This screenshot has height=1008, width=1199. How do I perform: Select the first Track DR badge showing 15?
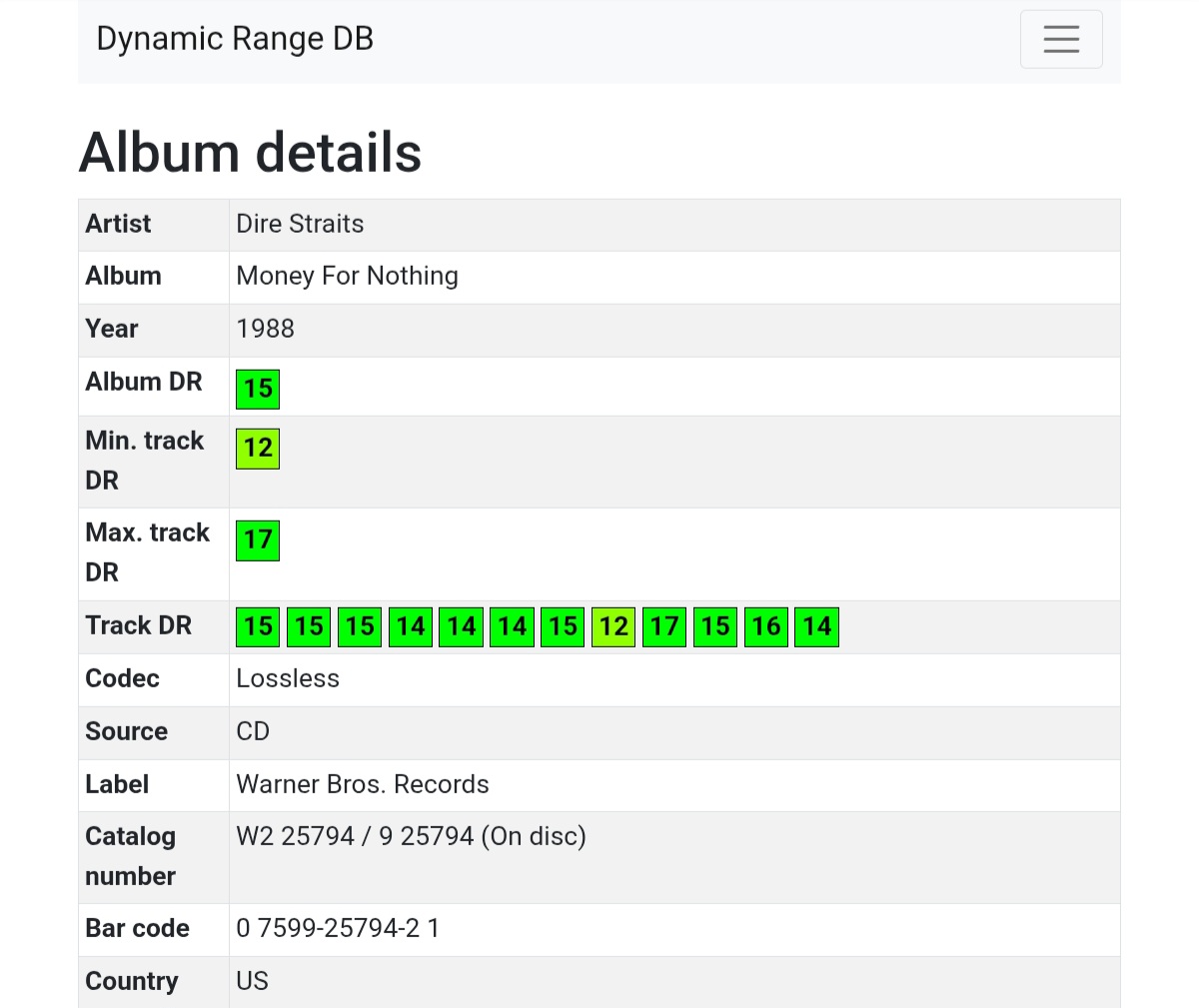click(258, 626)
